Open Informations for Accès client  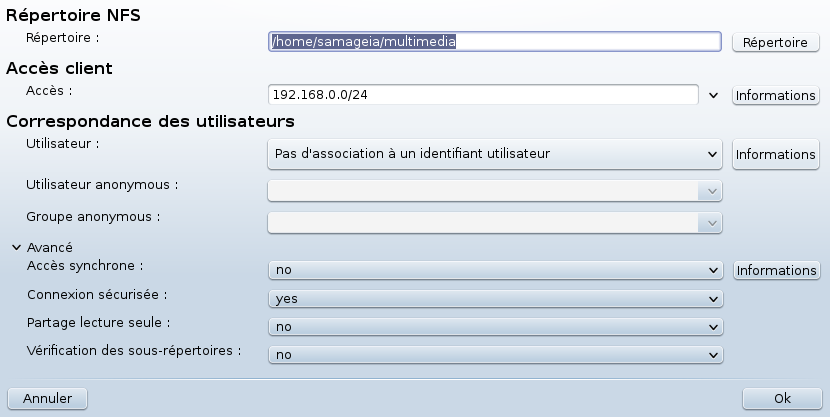[775, 95]
